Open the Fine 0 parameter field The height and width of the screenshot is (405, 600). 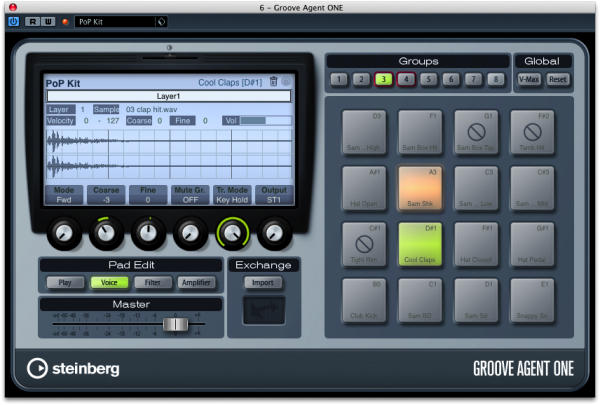tap(148, 195)
